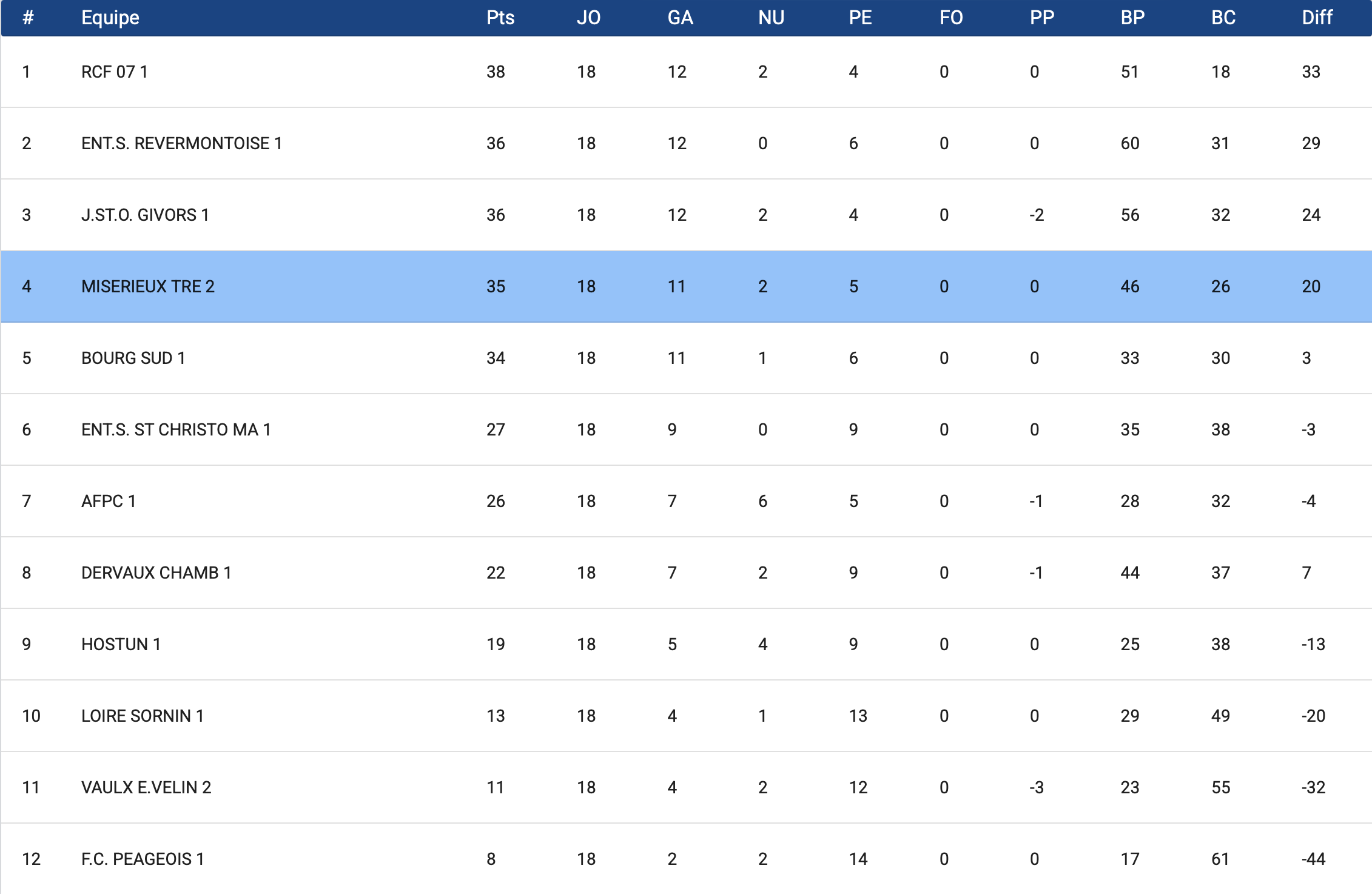
Task: Click VAULX E.VELIN 2 team name
Action: click(146, 788)
